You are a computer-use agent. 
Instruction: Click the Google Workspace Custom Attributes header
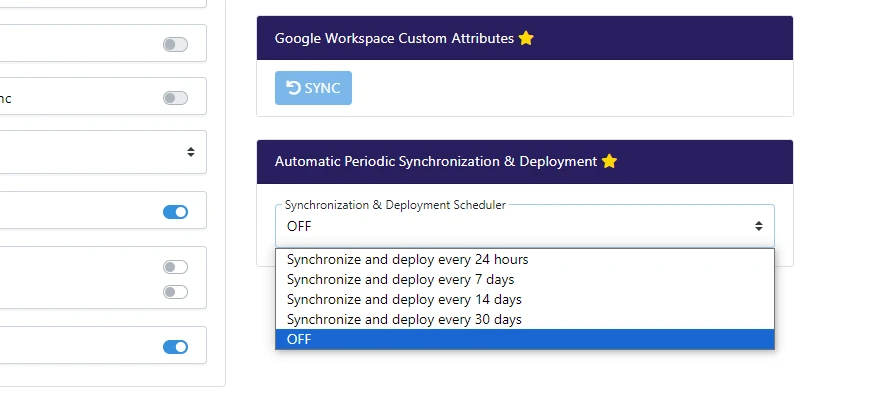525,38
